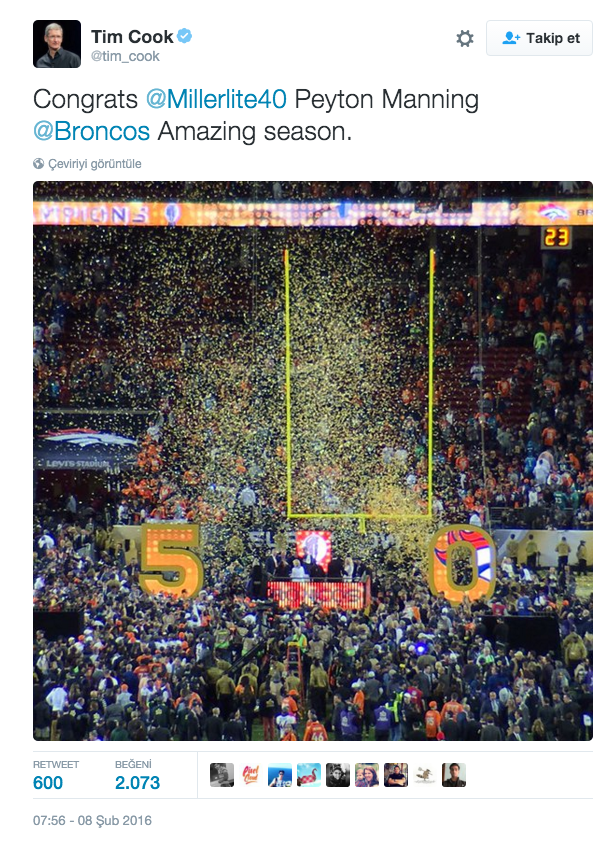The width and height of the screenshot is (615, 844).
Task: Open the man with crossed arms avatar
Action: [396, 775]
